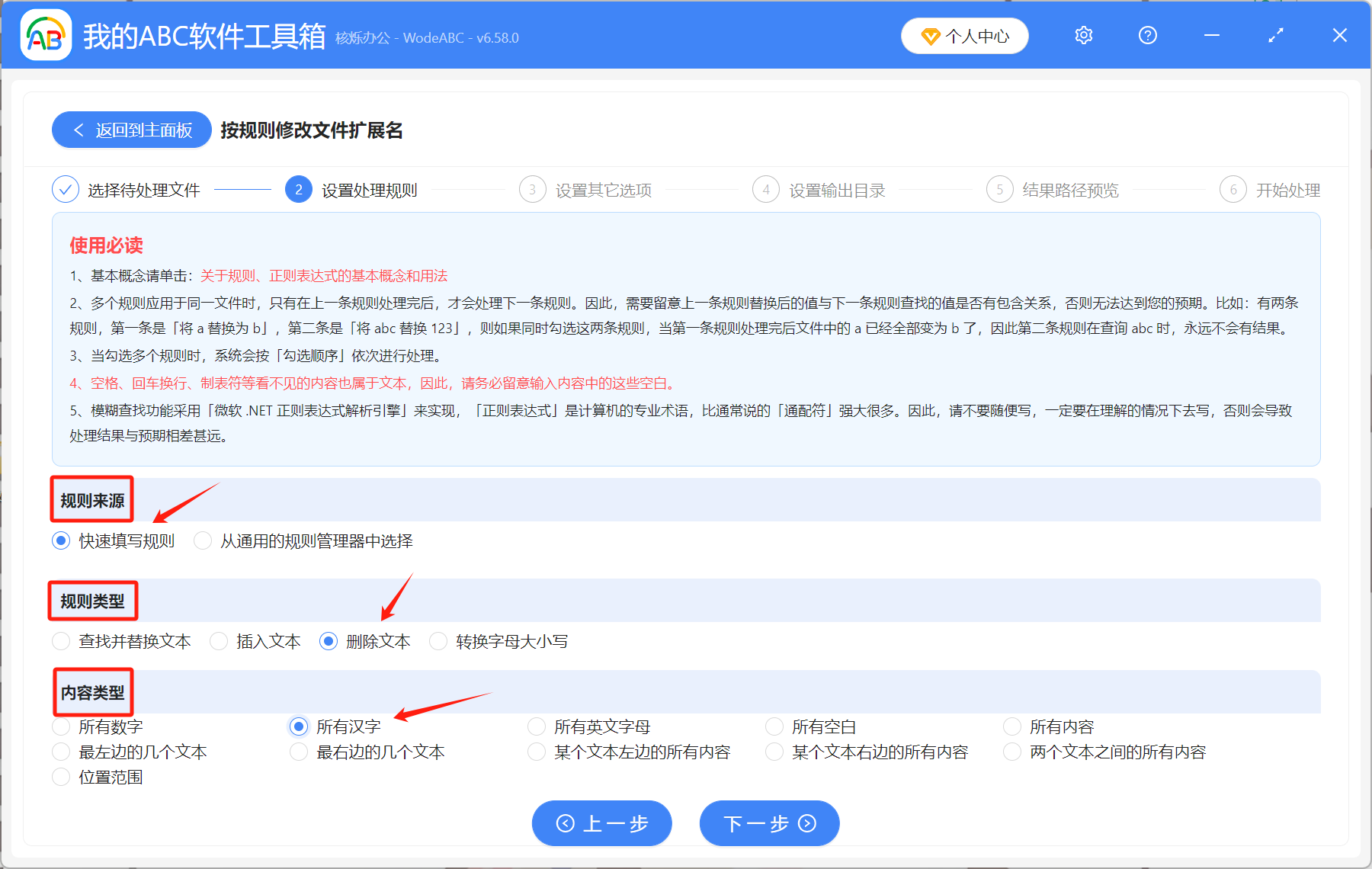Select content type 所有英文字母
Screen dimensions: 1372x869
pyautogui.click(x=536, y=726)
